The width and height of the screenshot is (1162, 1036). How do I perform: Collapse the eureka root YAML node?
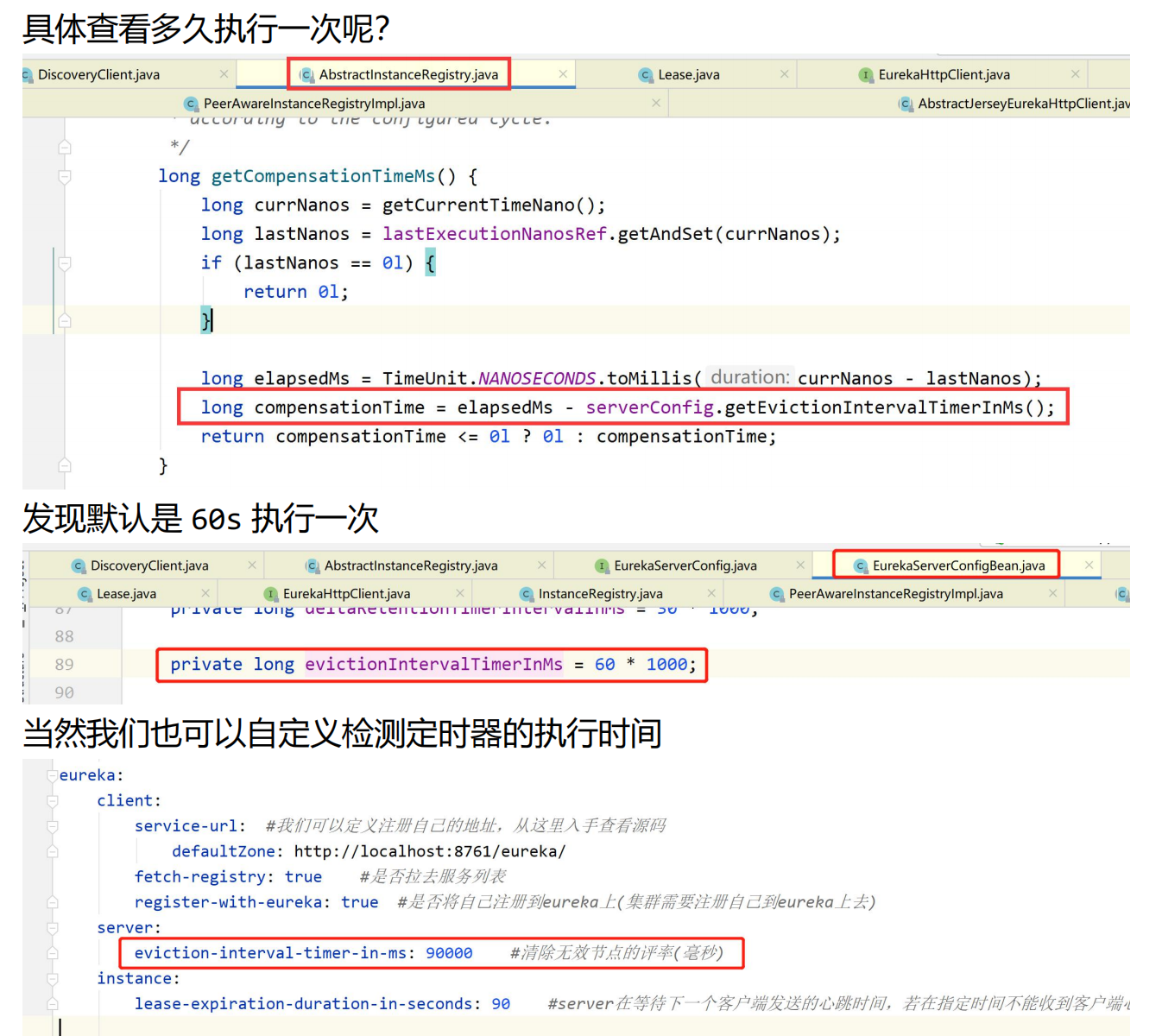(x=53, y=775)
